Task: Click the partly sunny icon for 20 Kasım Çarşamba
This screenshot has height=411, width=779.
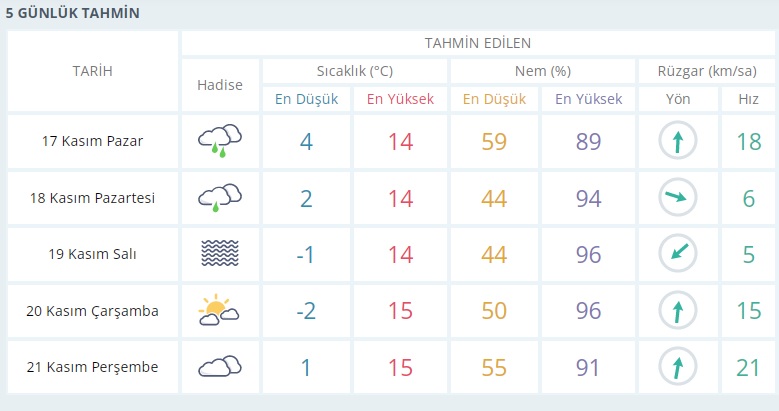Action: pyautogui.click(x=220, y=311)
